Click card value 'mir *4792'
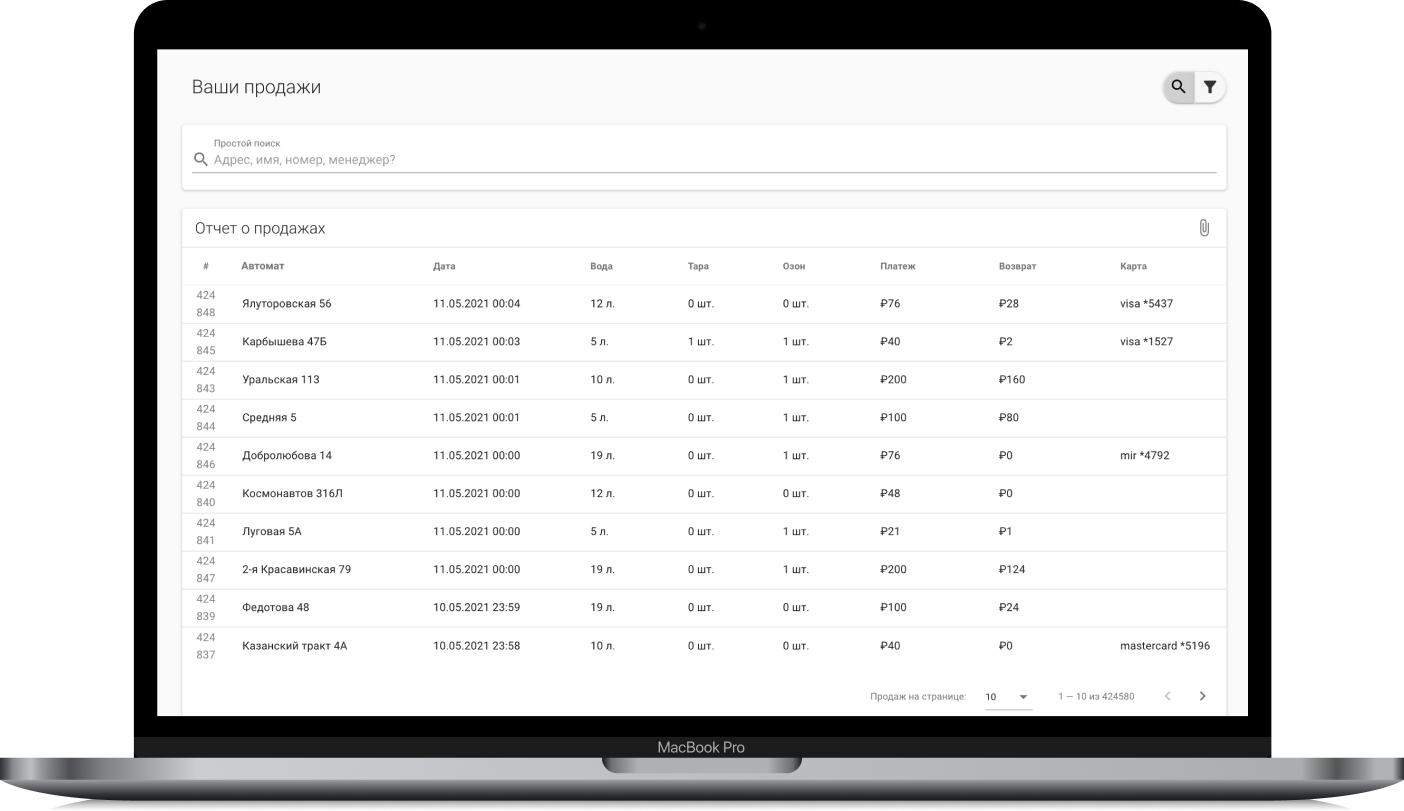The height and width of the screenshot is (811, 1404). click(x=1144, y=456)
